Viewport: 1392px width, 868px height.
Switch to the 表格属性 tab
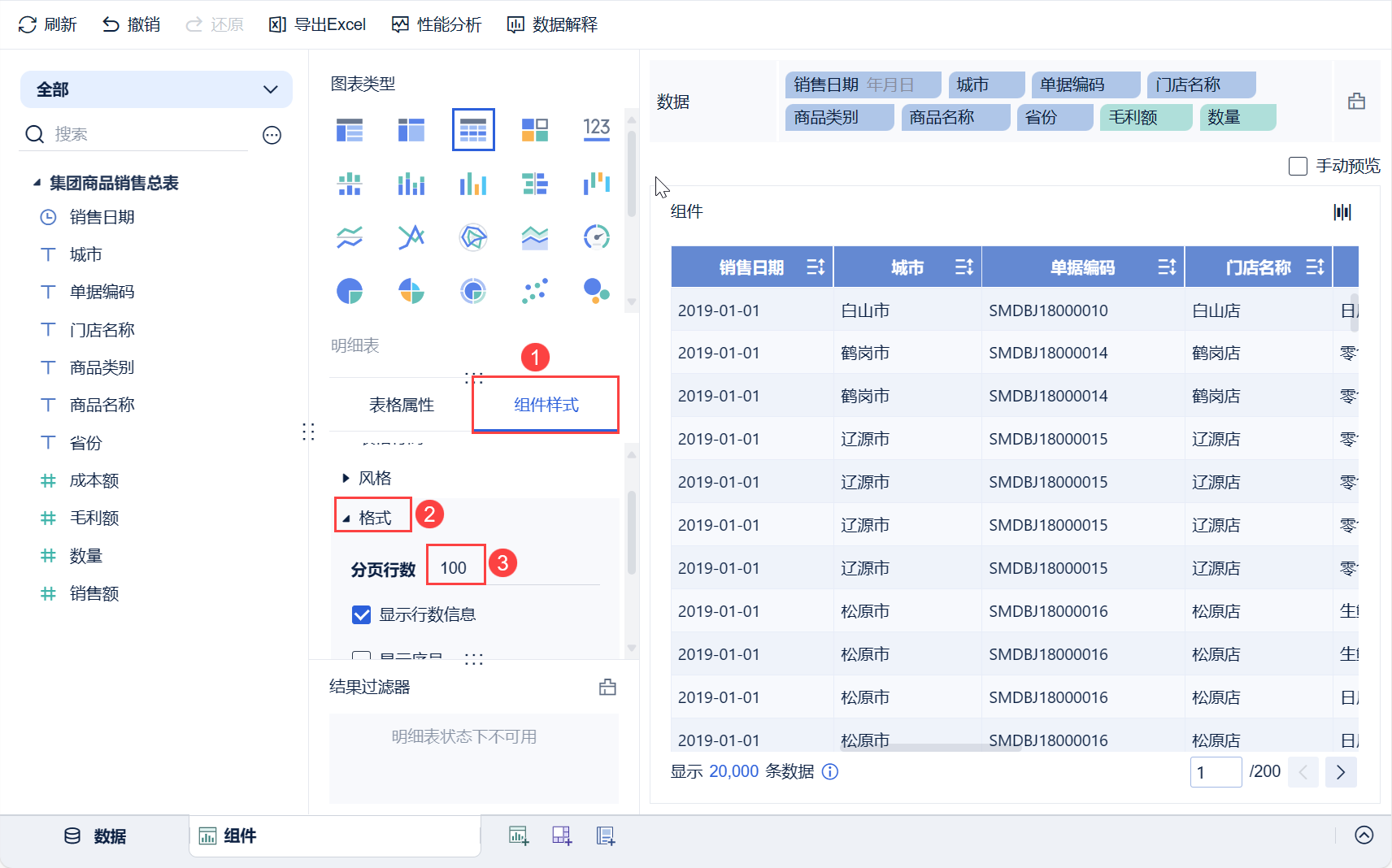[x=402, y=405]
